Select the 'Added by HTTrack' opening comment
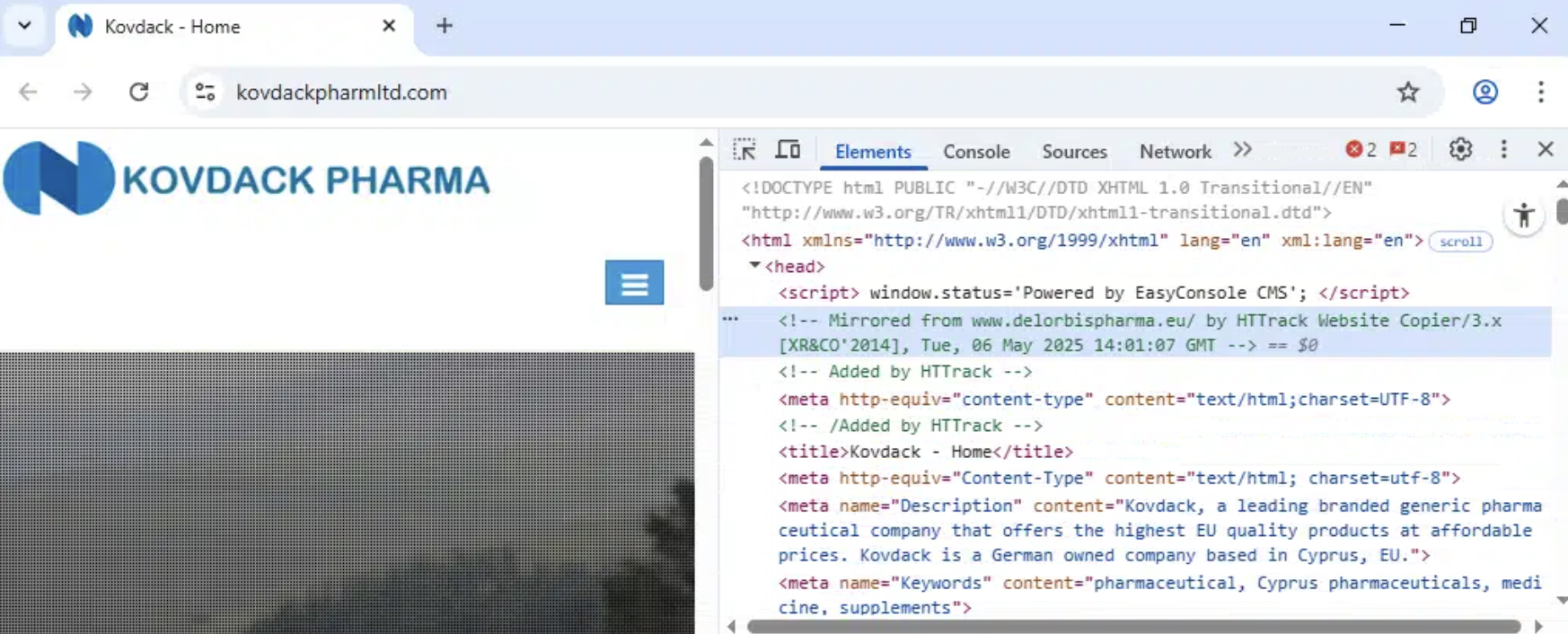Image resolution: width=1568 pixels, height=634 pixels. coord(905,372)
